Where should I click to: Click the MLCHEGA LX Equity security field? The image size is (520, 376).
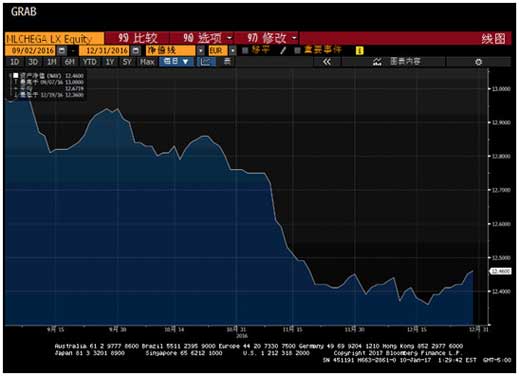click(x=54, y=38)
